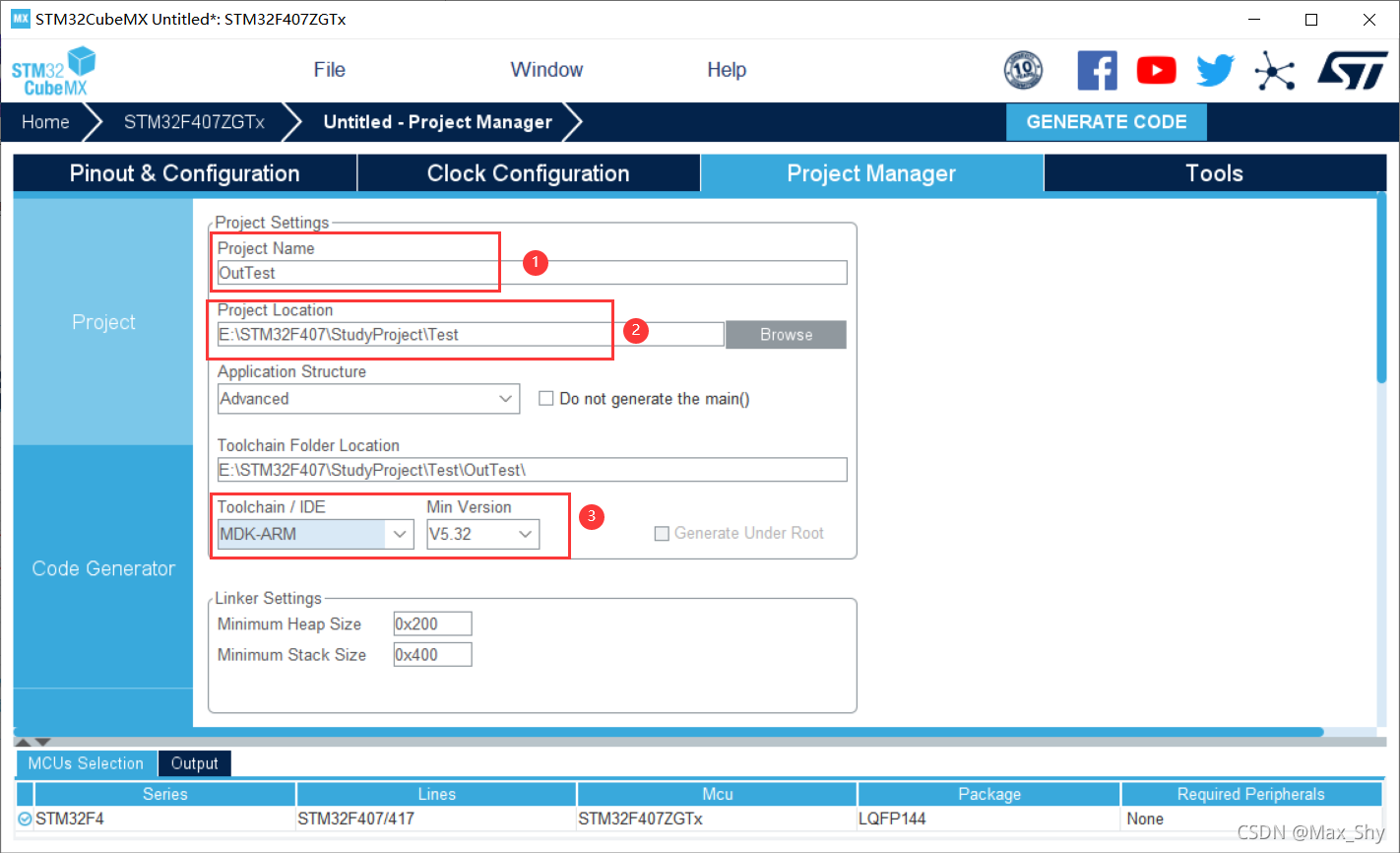Select the Output tab

(x=194, y=763)
